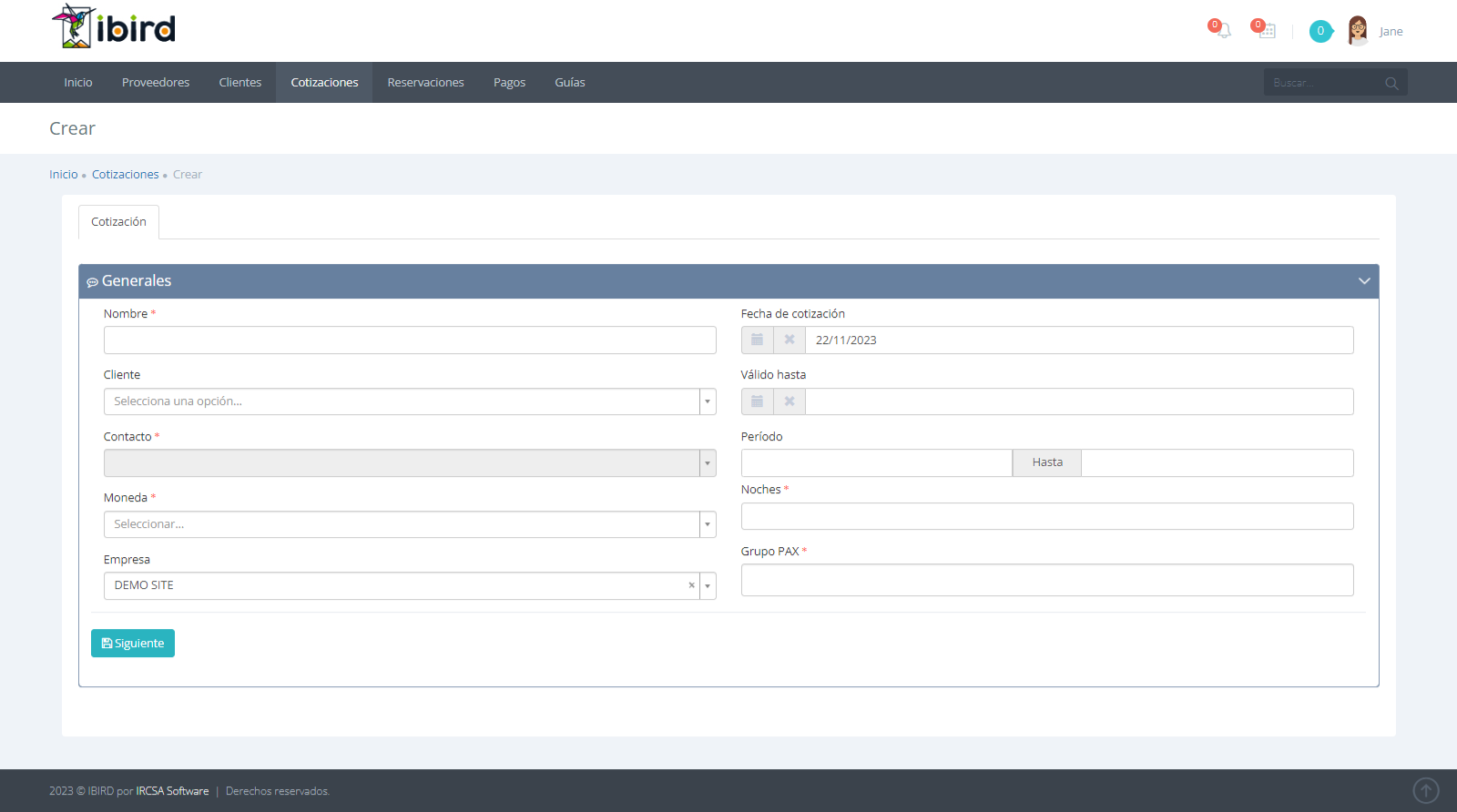The image size is (1457, 812).
Task: Focus the Noches input field
Action: 1047,516
